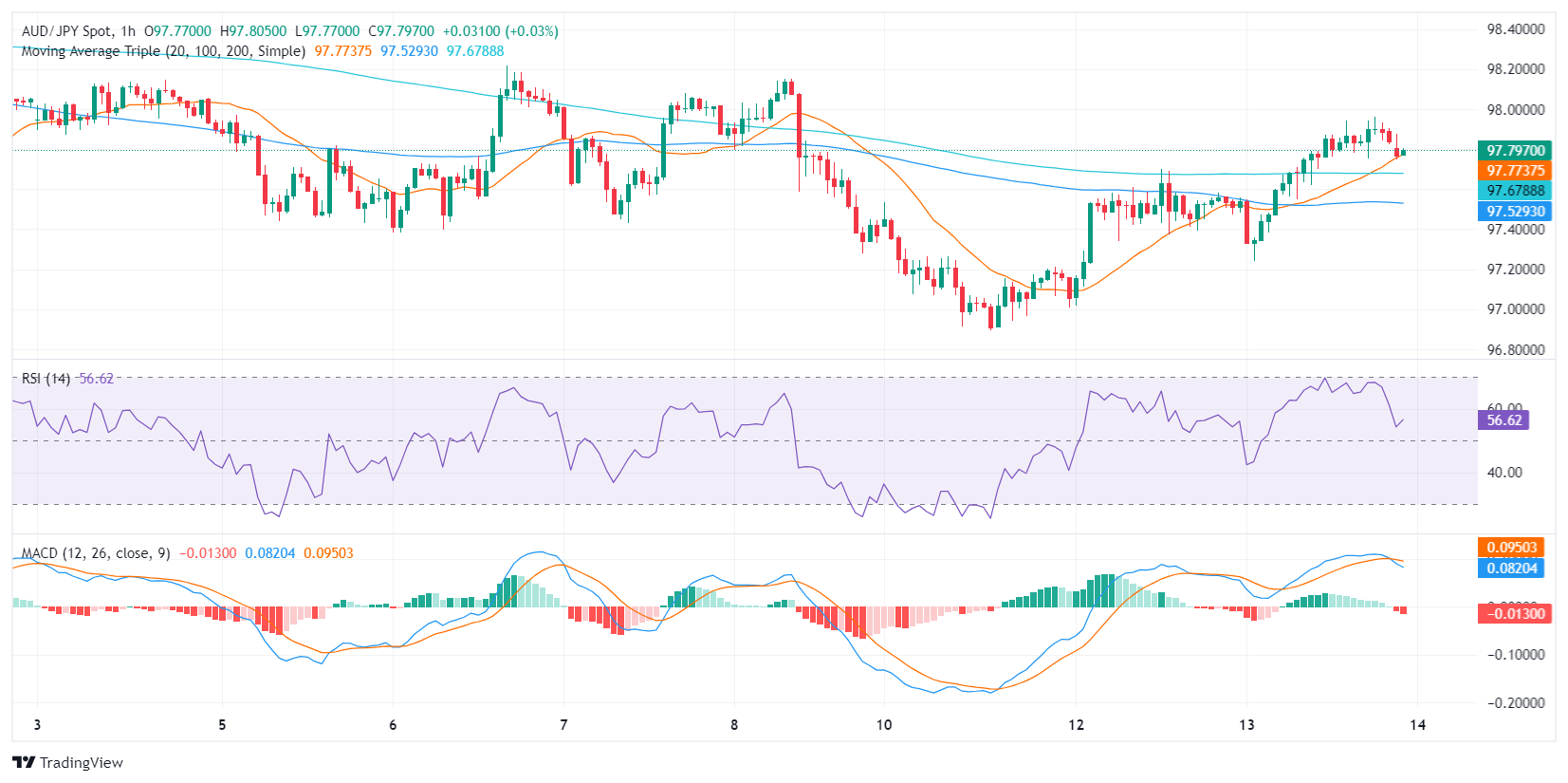This screenshot has width=1568, height=783.
Task: Click date 5 on the time axis
Action: [222, 725]
